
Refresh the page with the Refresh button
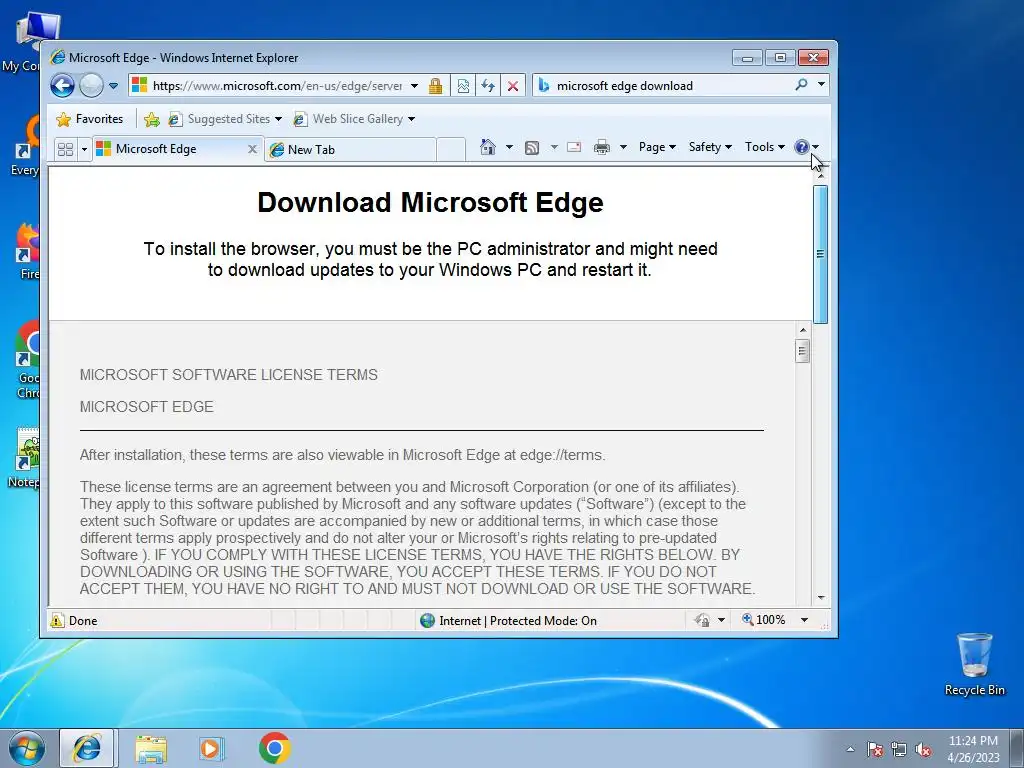488,86
